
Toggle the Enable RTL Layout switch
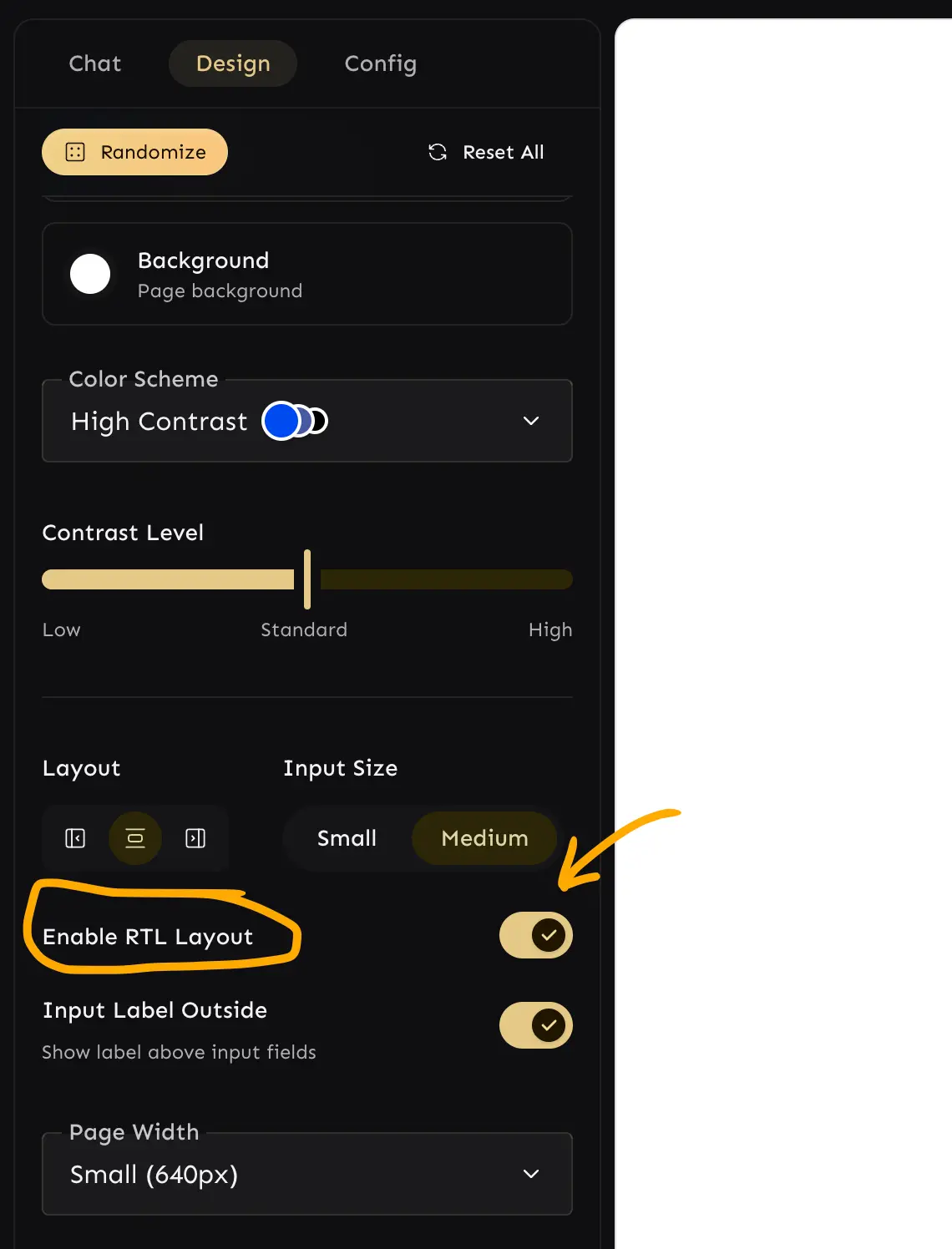(x=535, y=935)
